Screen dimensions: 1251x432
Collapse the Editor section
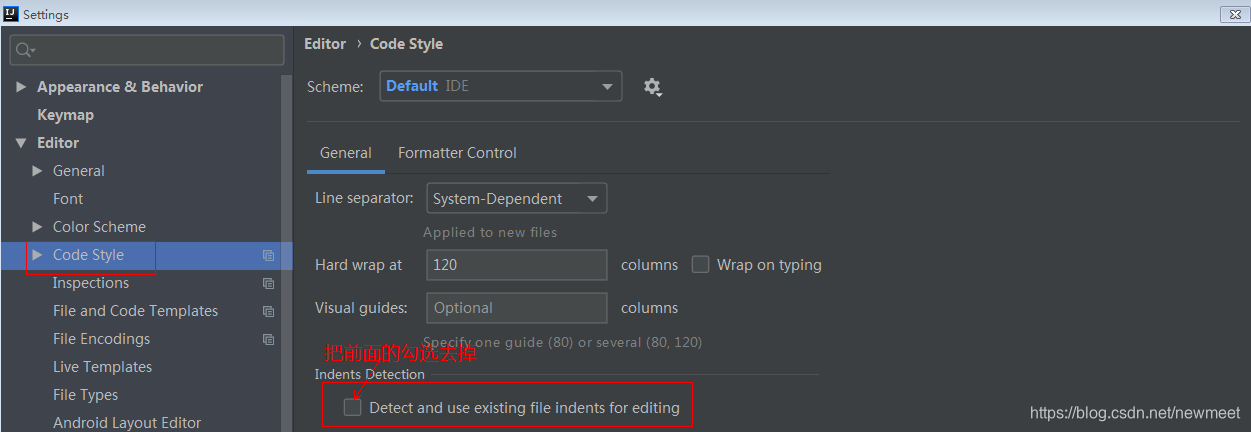pyautogui.click(x=21, y=143)
